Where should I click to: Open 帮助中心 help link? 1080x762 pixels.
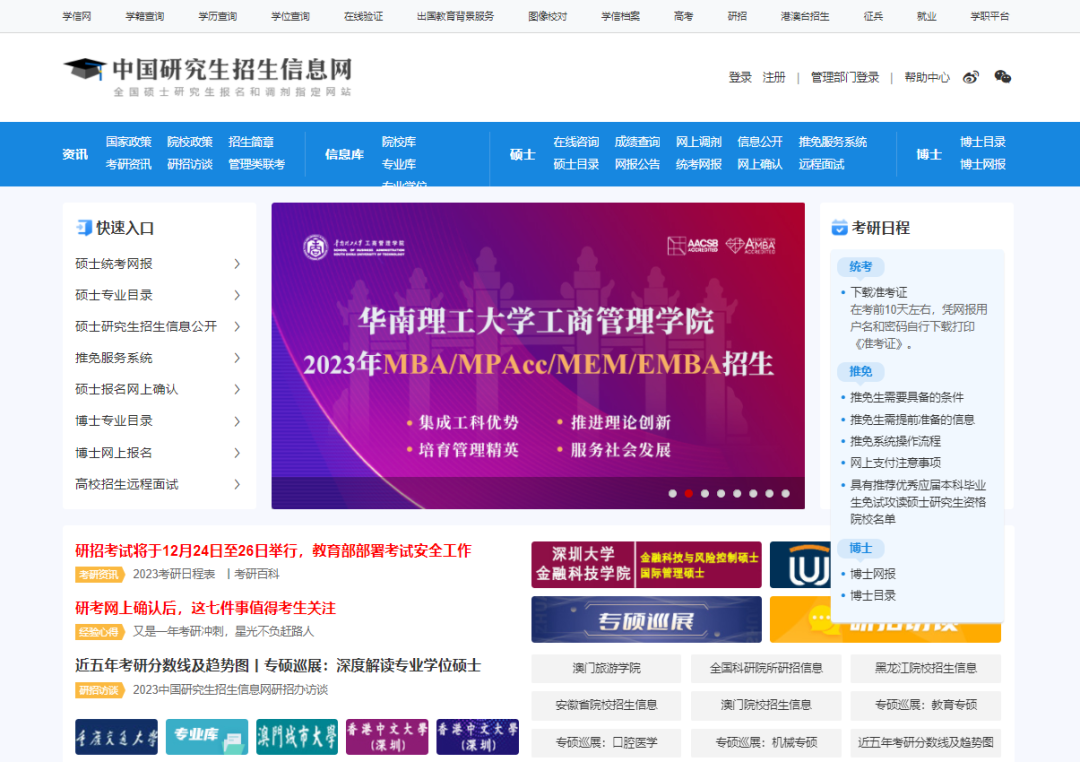point(926,77)
